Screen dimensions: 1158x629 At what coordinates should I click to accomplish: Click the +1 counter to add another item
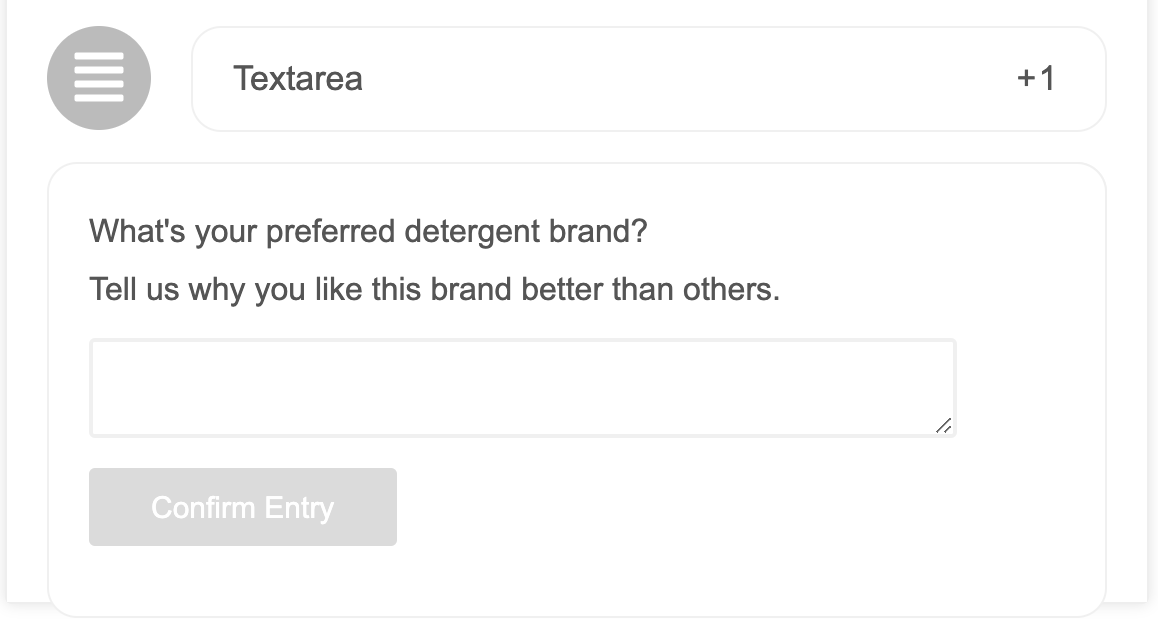1037,79
